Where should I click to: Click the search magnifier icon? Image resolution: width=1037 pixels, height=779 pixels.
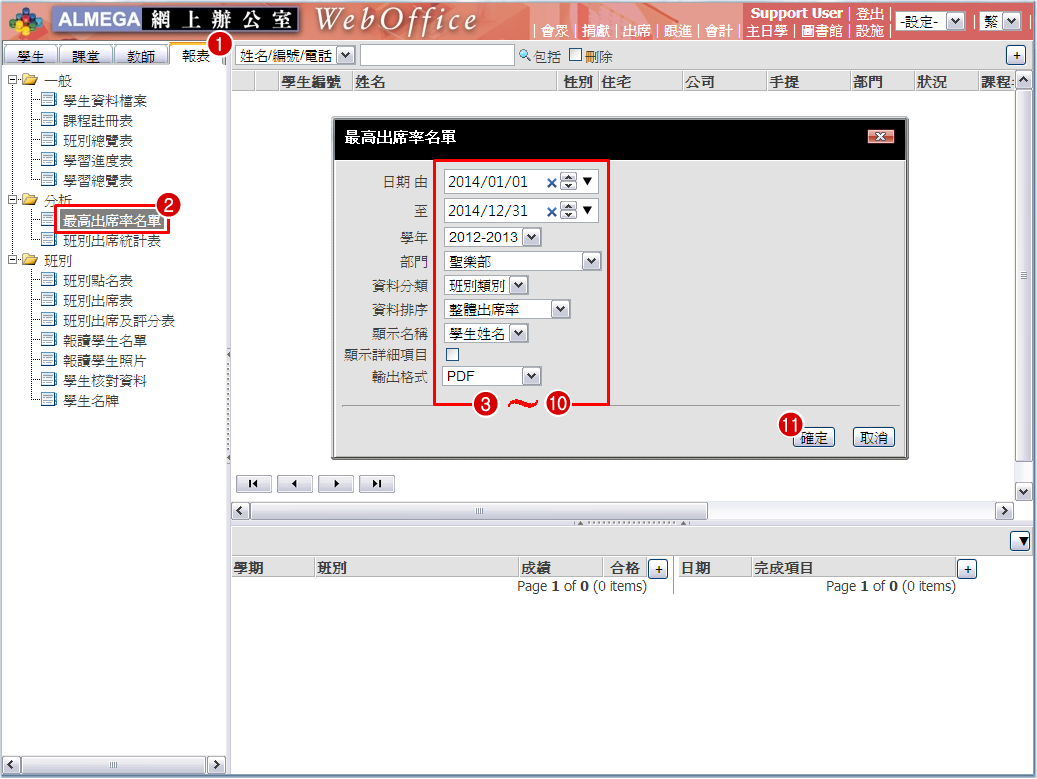click(x=525, y=56)
